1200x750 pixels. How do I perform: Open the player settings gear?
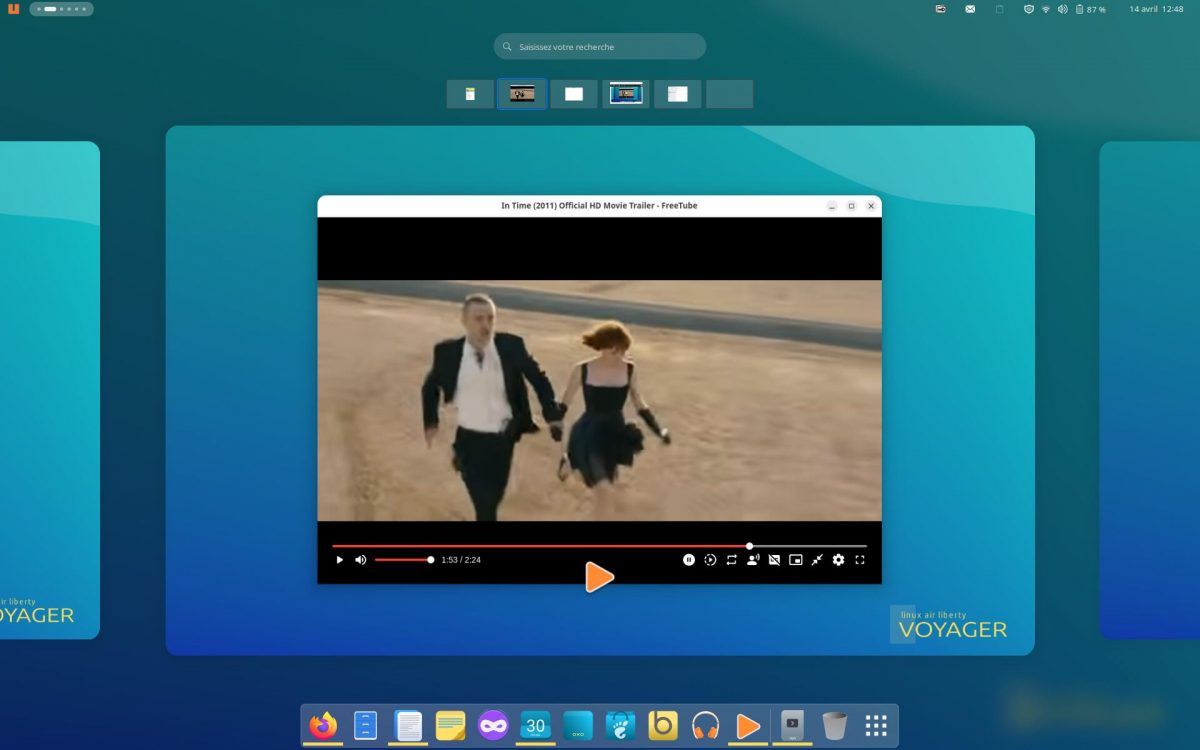838,560
